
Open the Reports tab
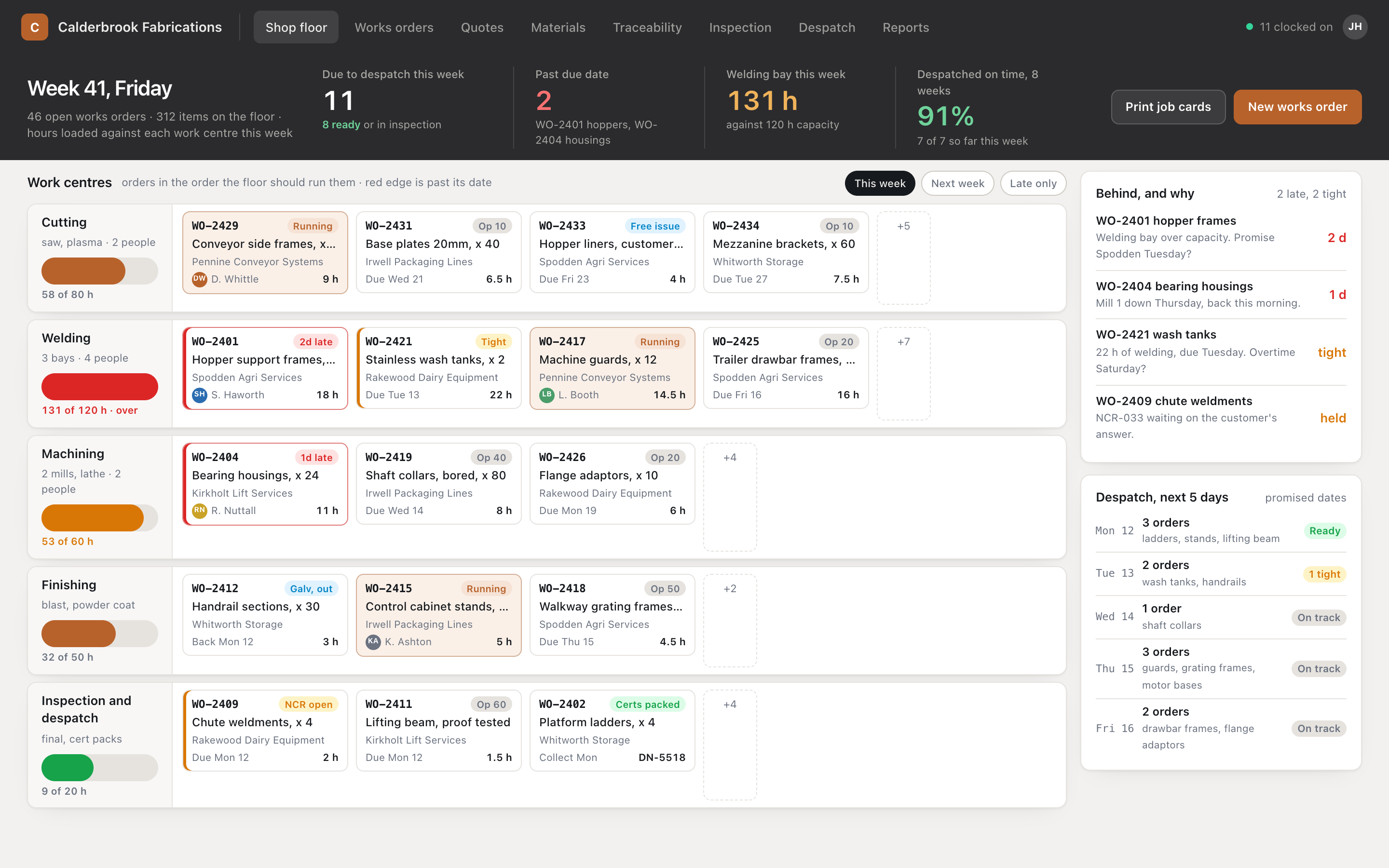point(906,27)
